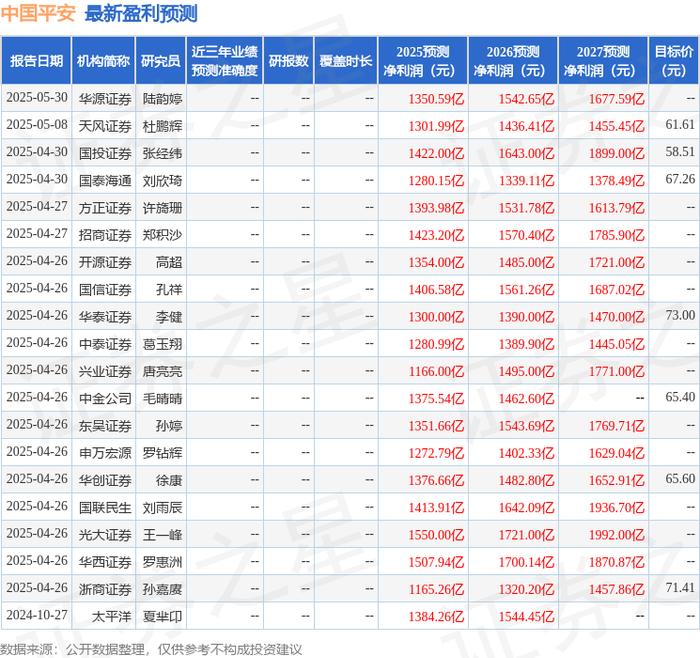Select the 2026预测净利润 column header
Viewport: 700px width, 658px height.
click(513, 61)
